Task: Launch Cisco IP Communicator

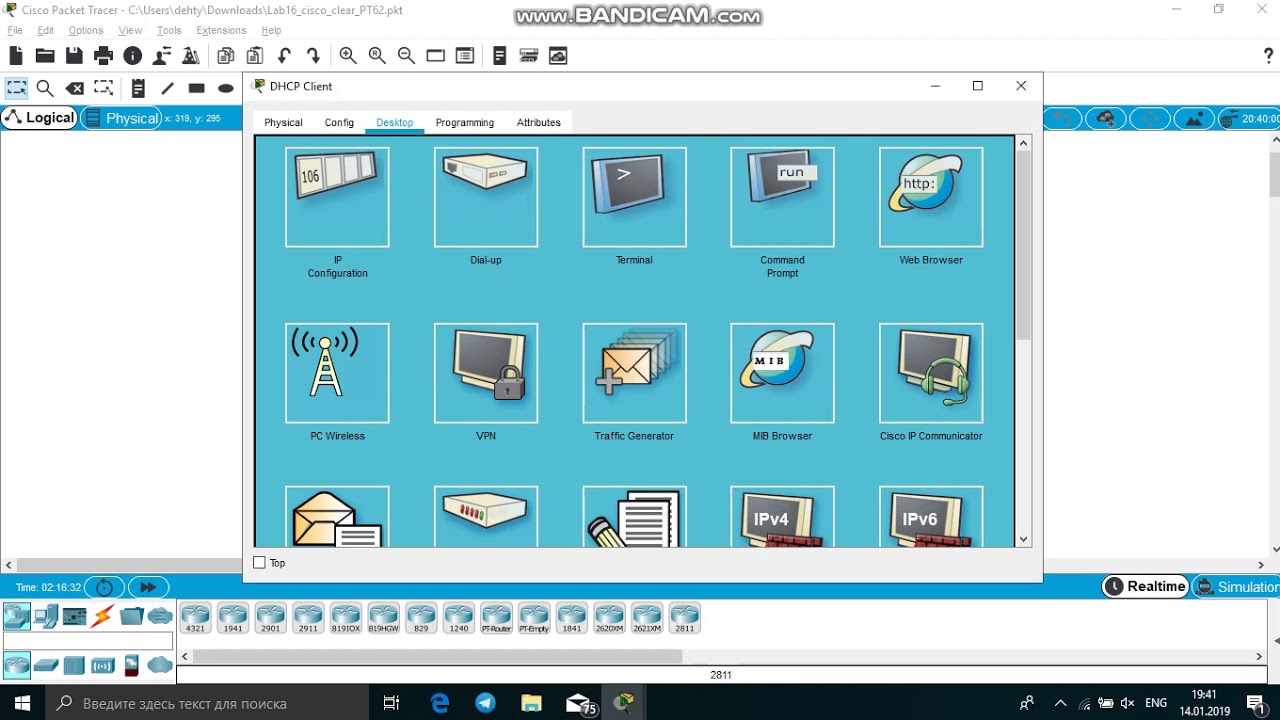Action: [x=931, y=373]
